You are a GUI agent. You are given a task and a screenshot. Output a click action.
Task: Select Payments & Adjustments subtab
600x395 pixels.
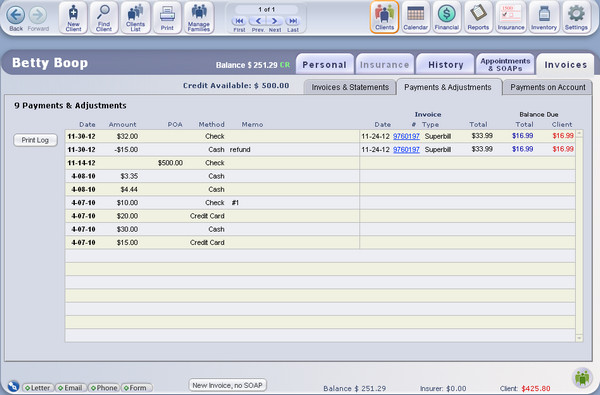[x=448, y=87]
